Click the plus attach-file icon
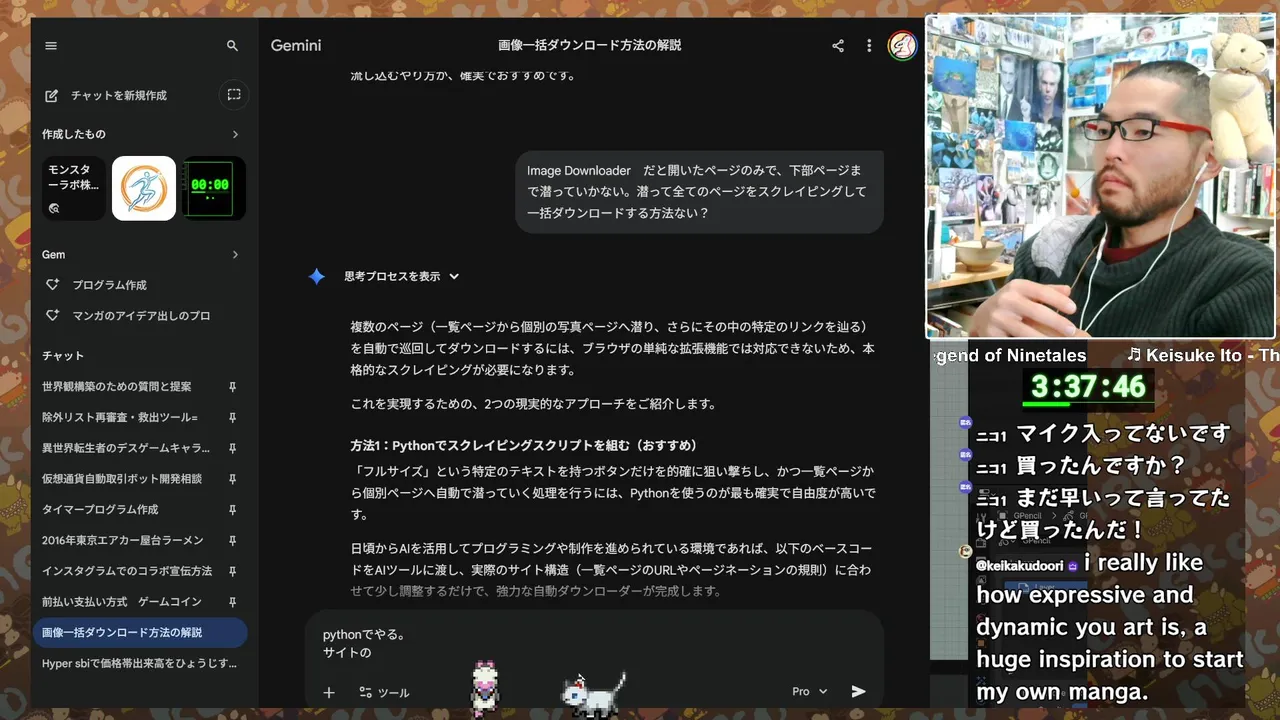 click(329, 692)
